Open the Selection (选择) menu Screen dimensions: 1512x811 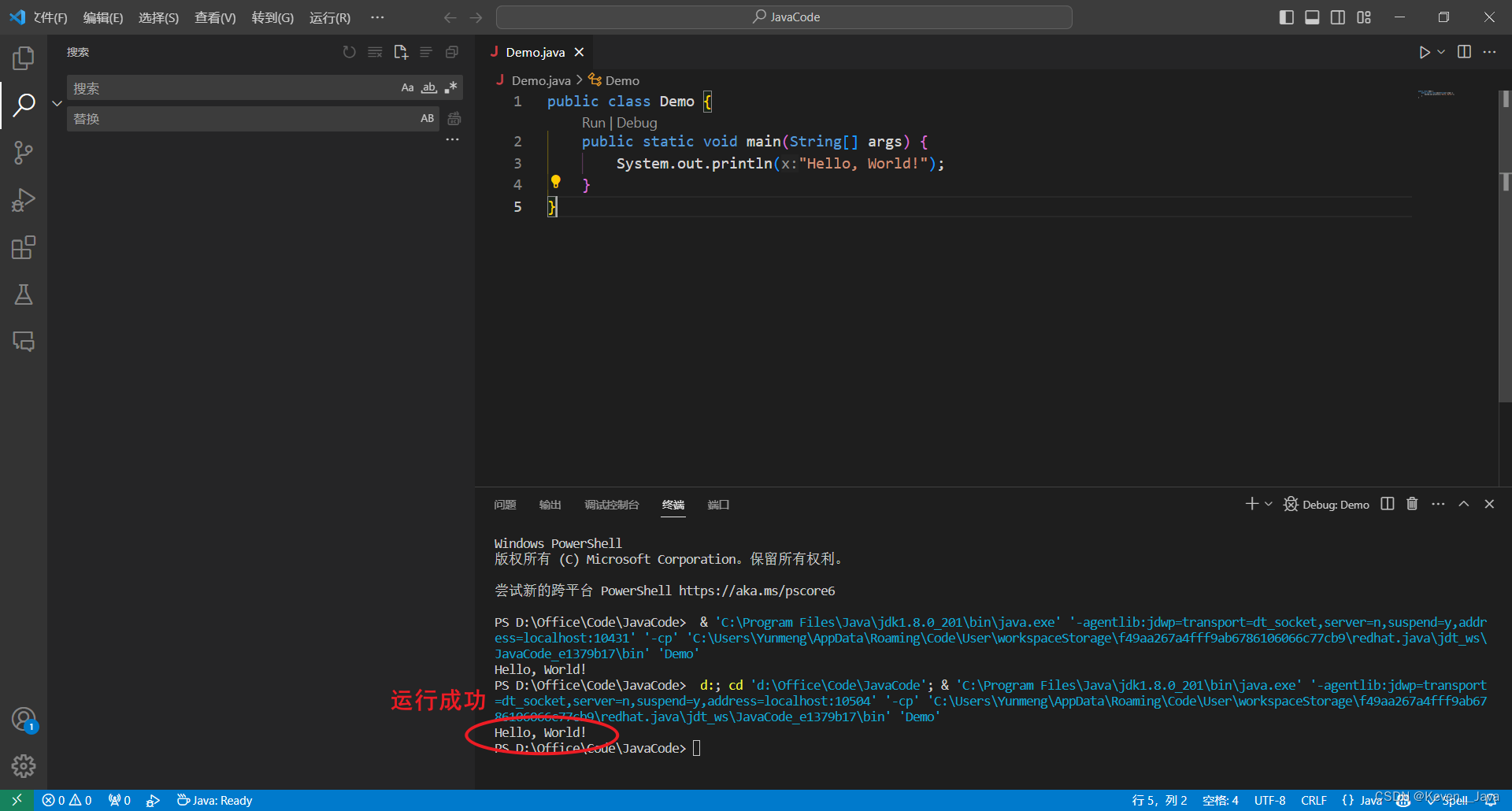point(159,17)
